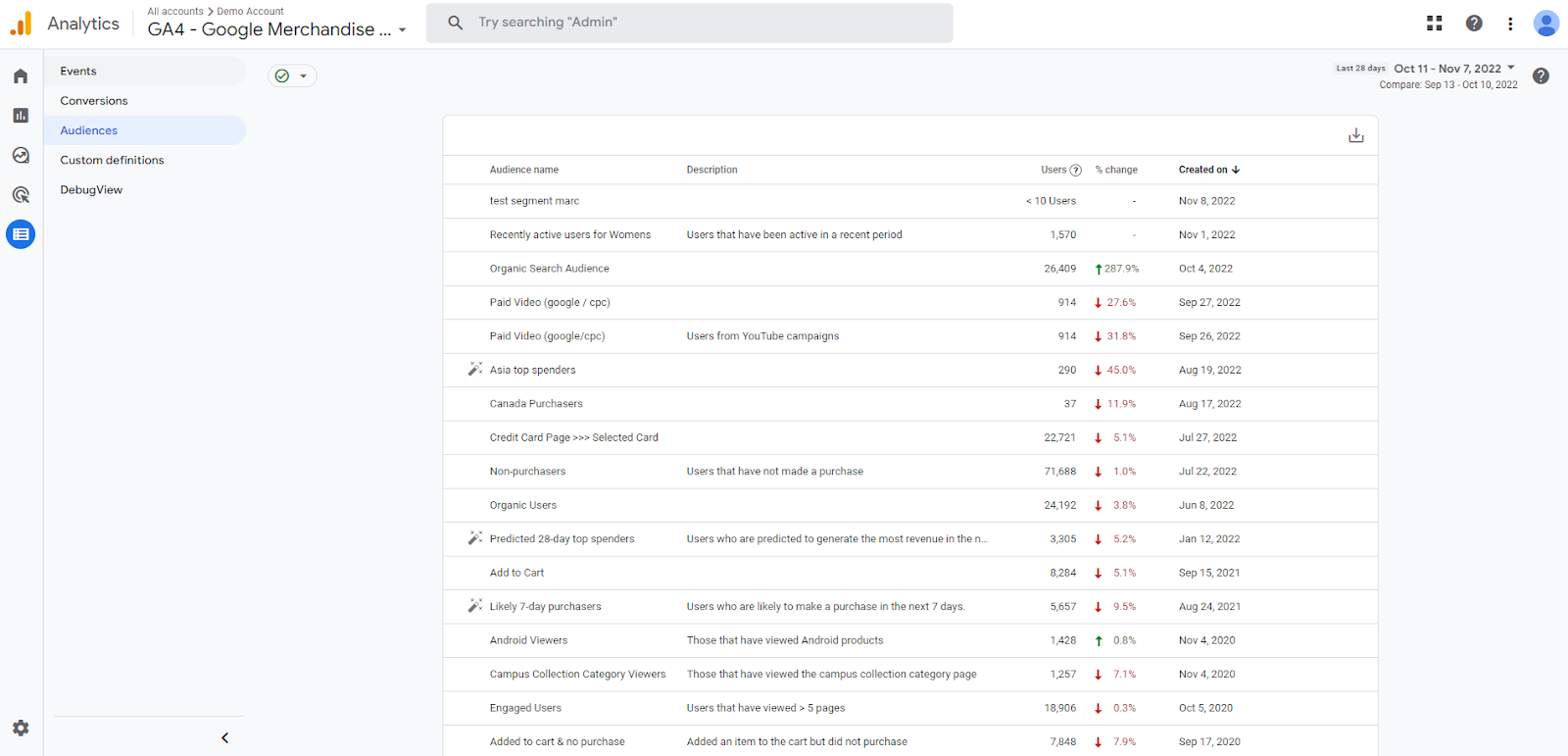Open the property selector dropdown arrow

pos(402,30)
